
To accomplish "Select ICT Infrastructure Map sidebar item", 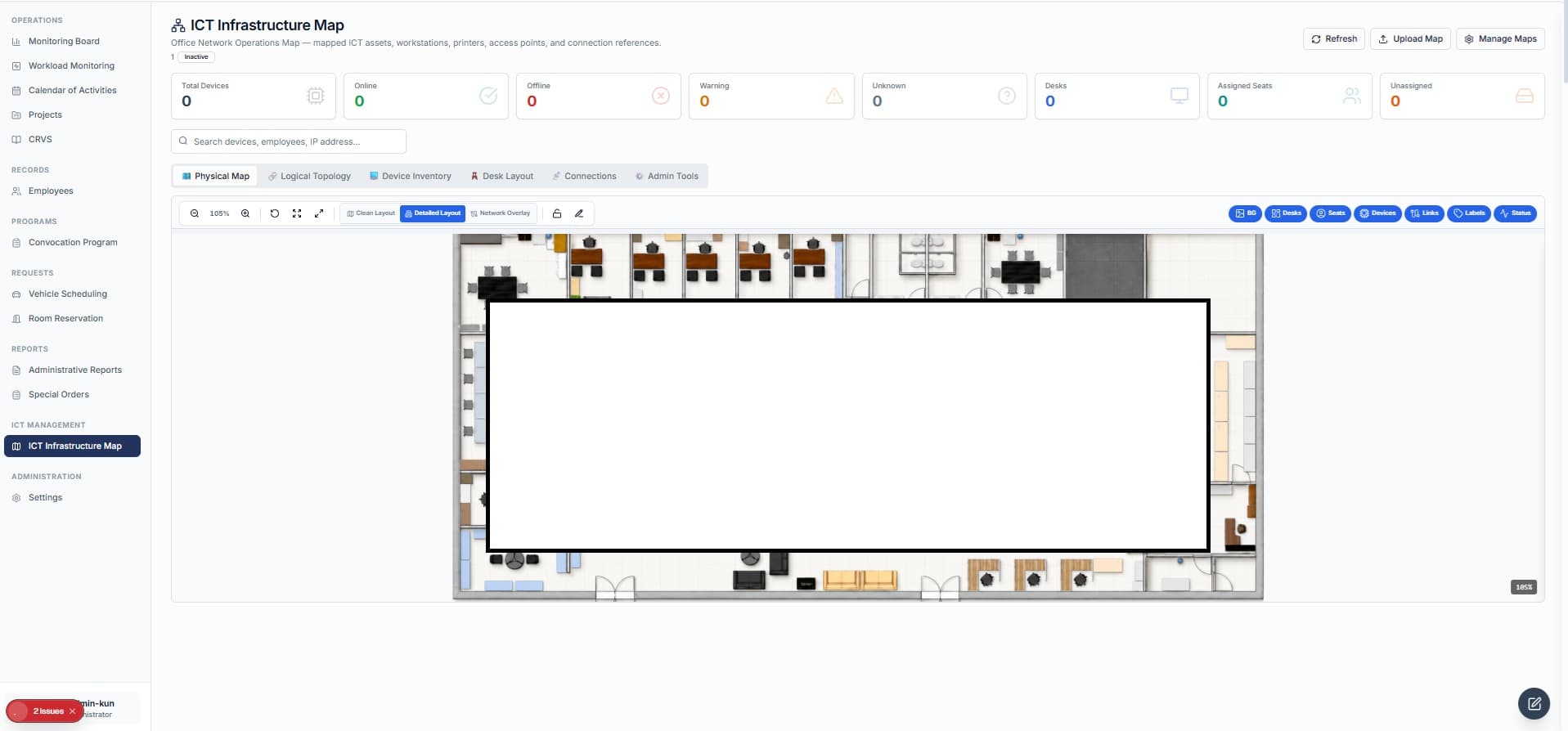I will tap(72, 446).
